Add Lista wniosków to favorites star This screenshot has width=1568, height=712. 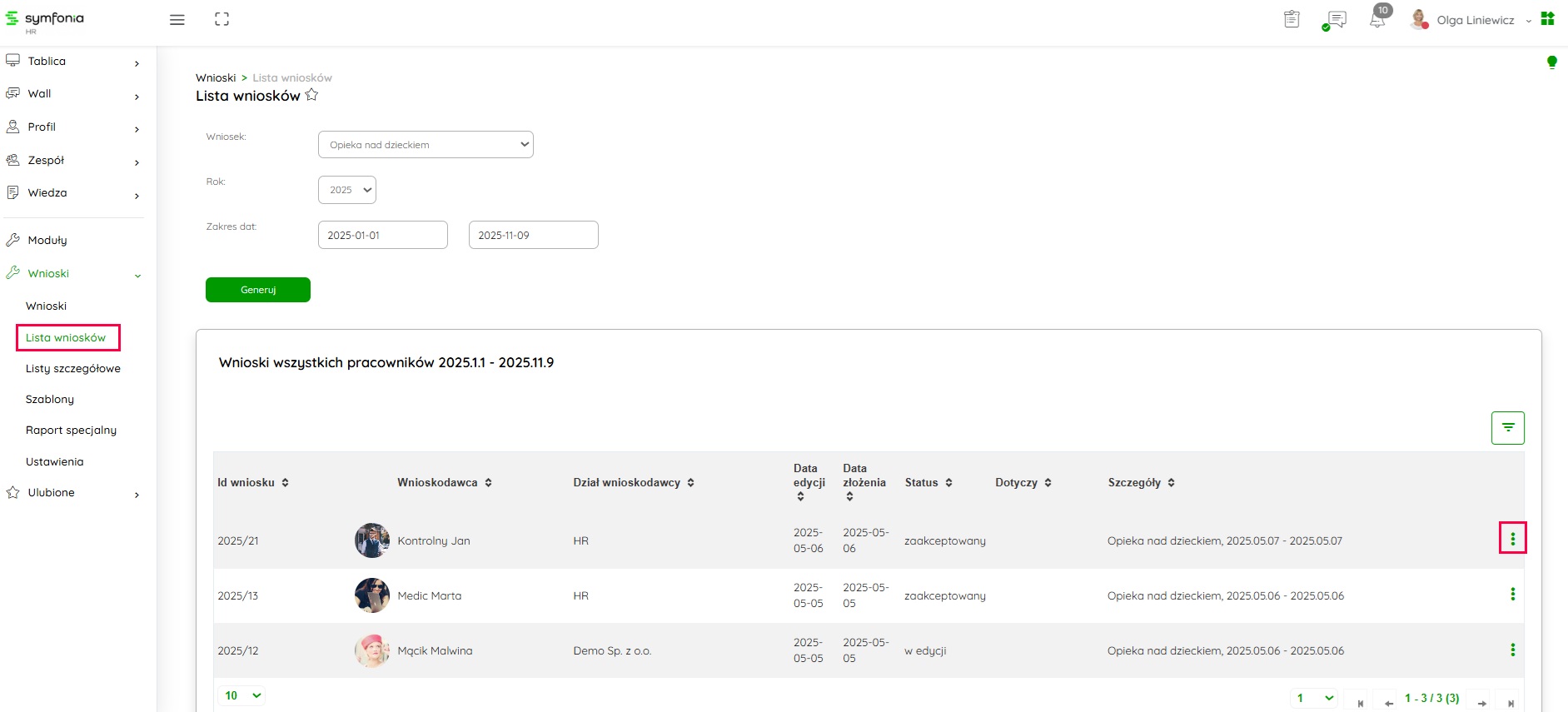311,95
